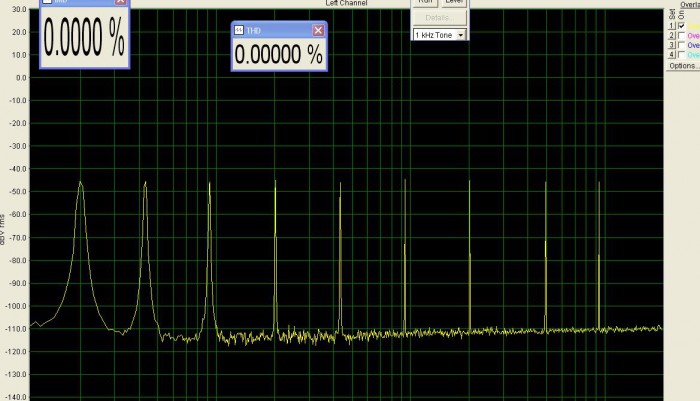This screenshot has height=401, width=700.
Task: Close the THD readout window
Action: point(318,30)
